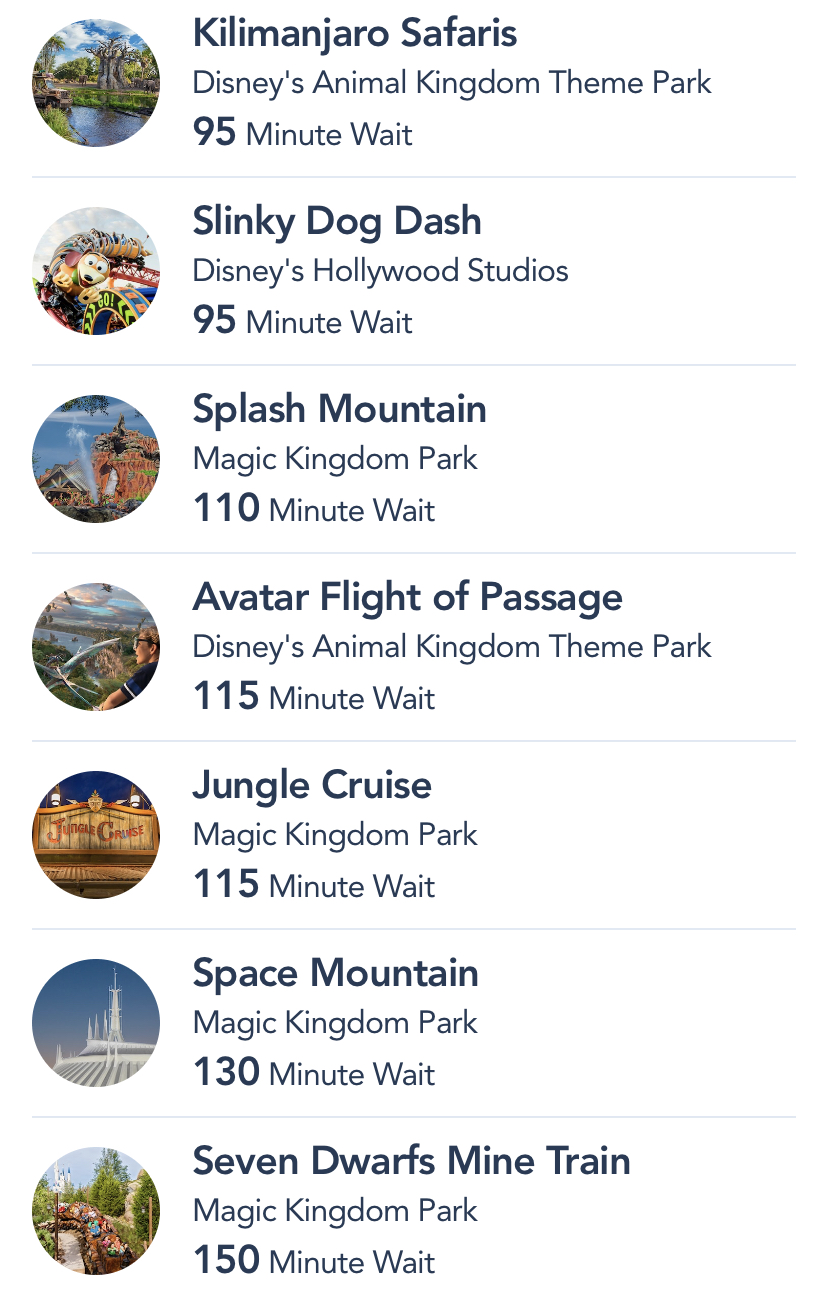This screenshot has width=828, height=1290.
Task: Tap the Avatar Flight of Passage thumbnail
Action: 96,647
